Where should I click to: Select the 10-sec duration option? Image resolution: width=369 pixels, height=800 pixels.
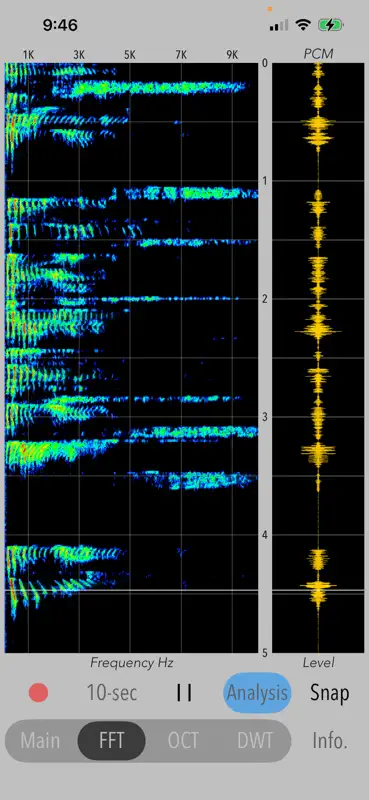pos(112,693)
